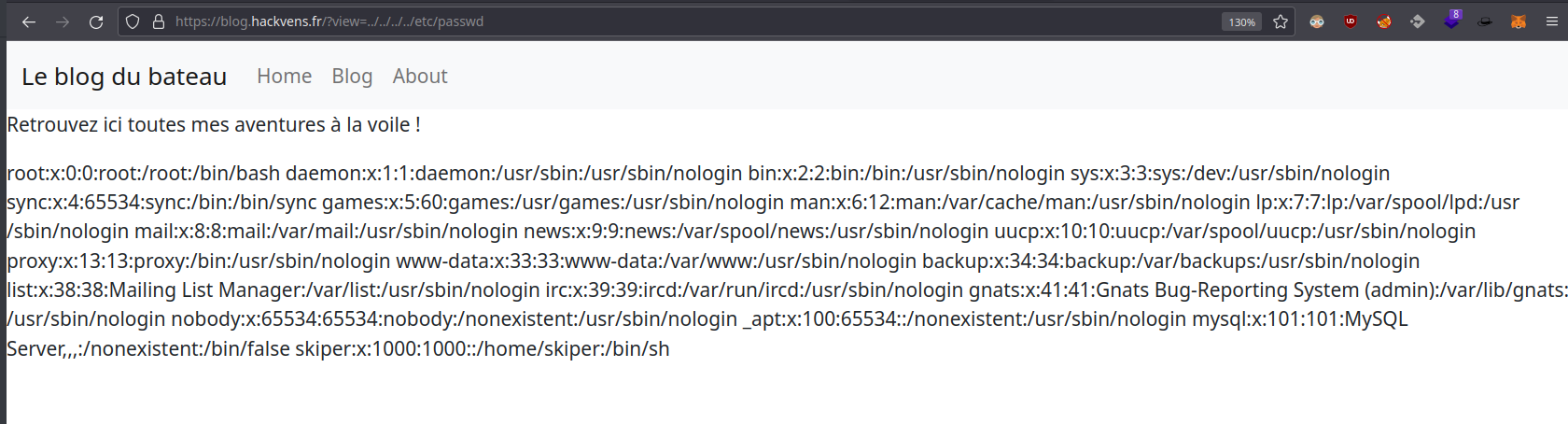The width and height of the screenshot is (1568, 424).
Task: Click the crossed-out fox extension icon
Action: (x=1384, y=21)
